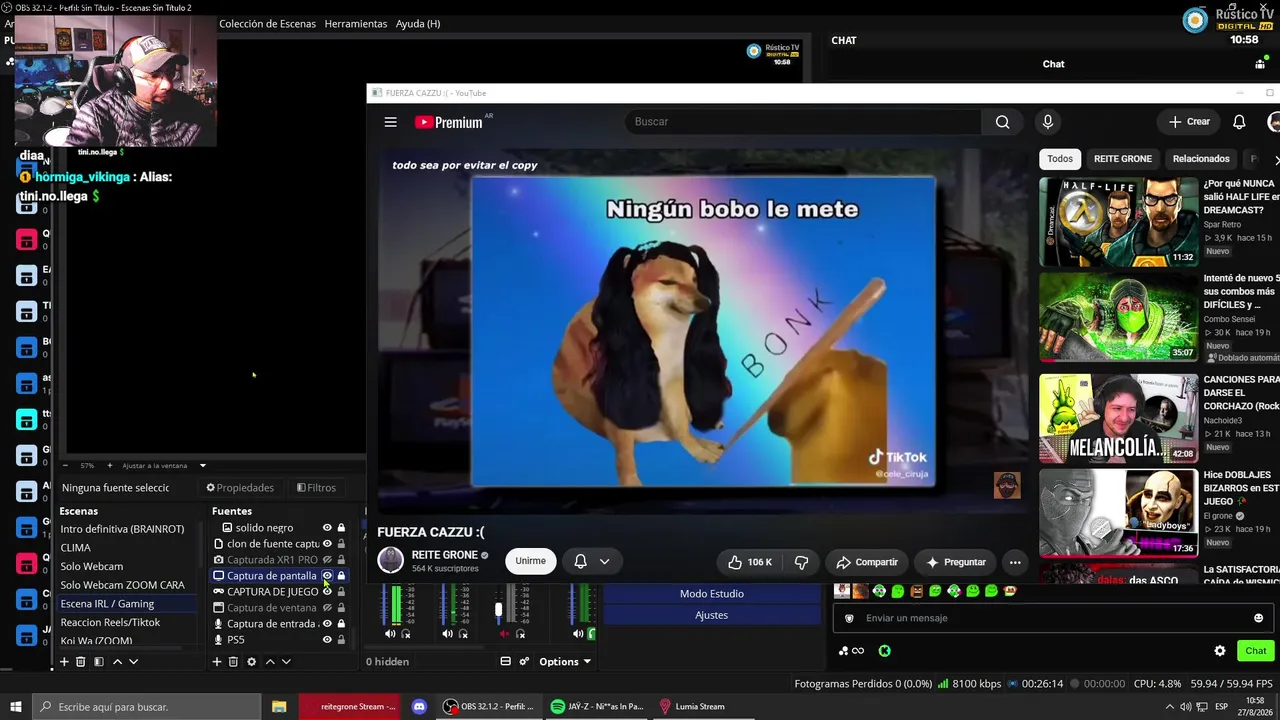Remove the selected source with the trash icon

coord(233,662)
